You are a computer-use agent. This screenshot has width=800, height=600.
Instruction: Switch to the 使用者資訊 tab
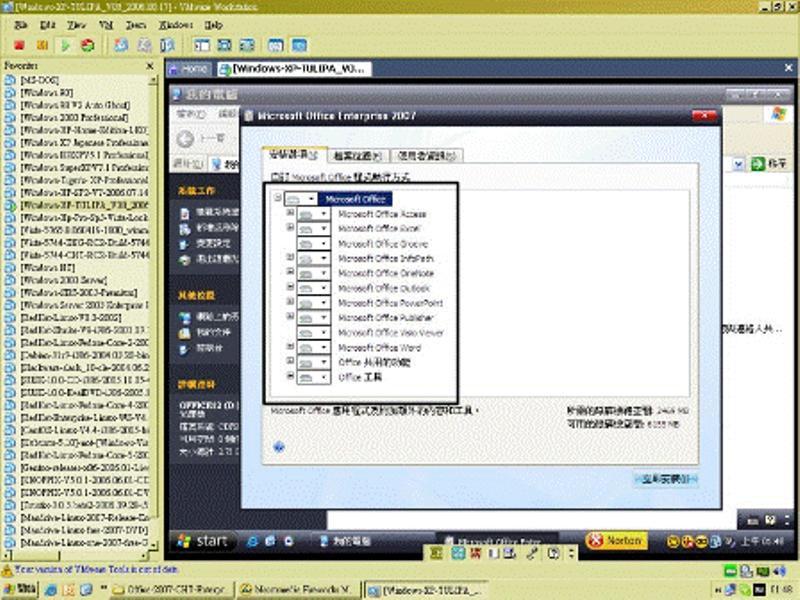(426, 156)
